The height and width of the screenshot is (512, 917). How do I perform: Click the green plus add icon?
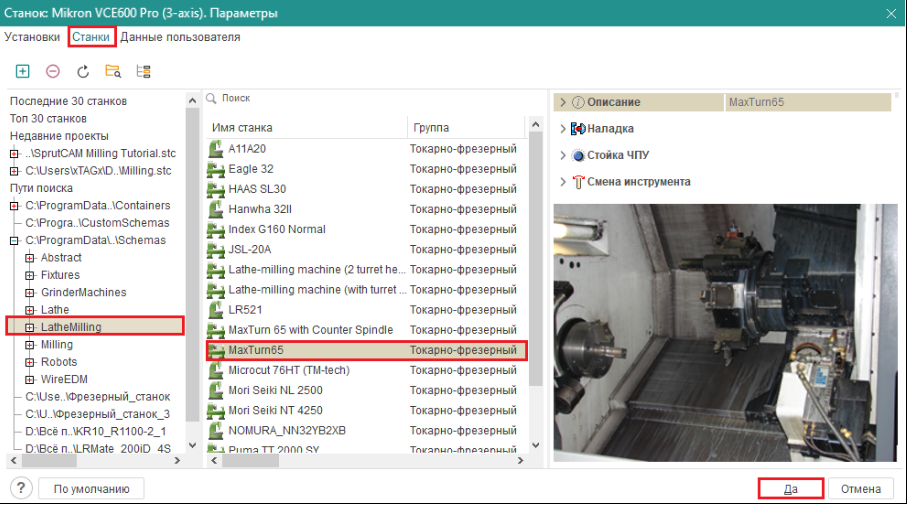[23, 71]
